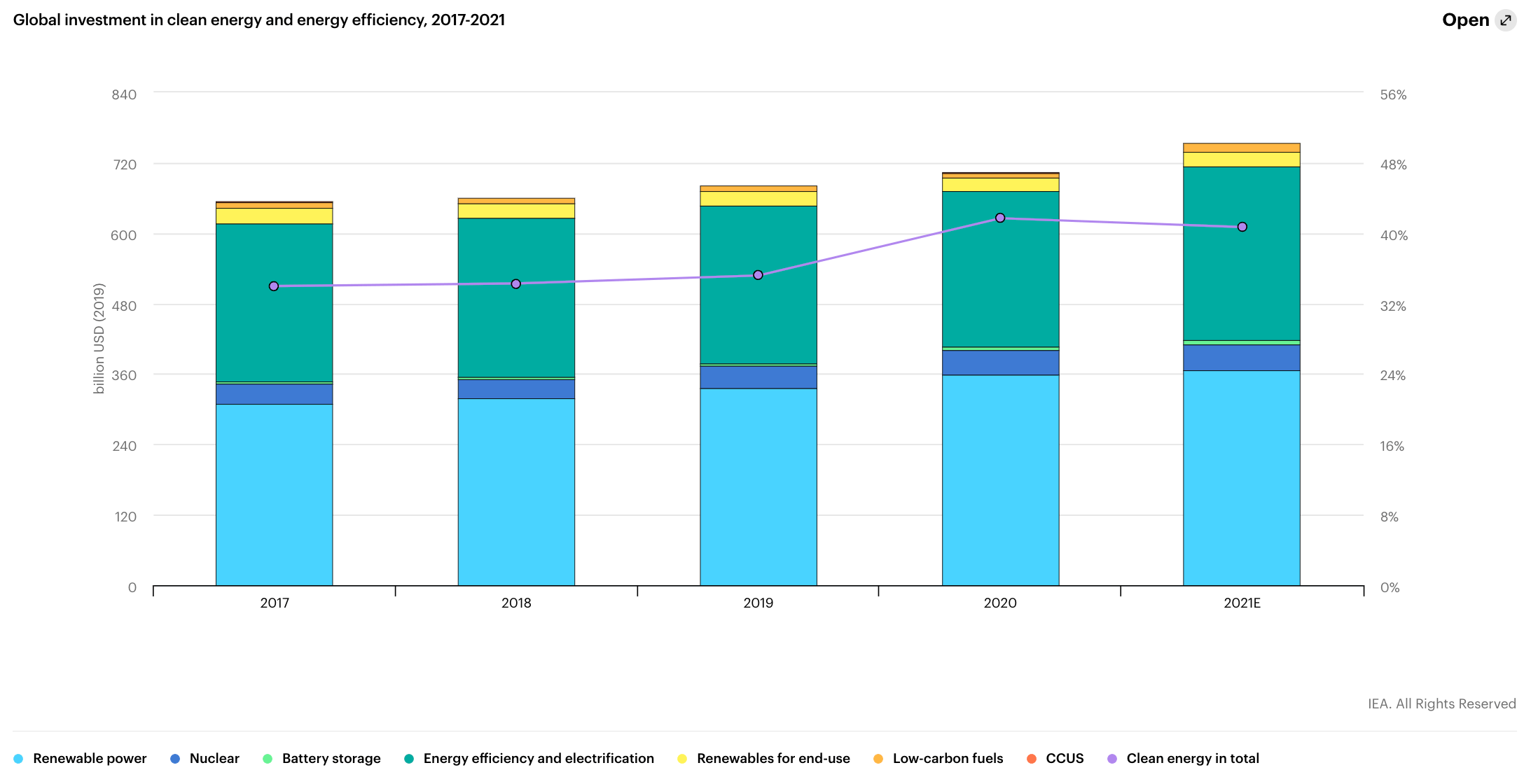This screenshot has height=784, width=1524.
Task: Select the 2017 Energy efficiency bar segment
Action: [x=274, y=303]
